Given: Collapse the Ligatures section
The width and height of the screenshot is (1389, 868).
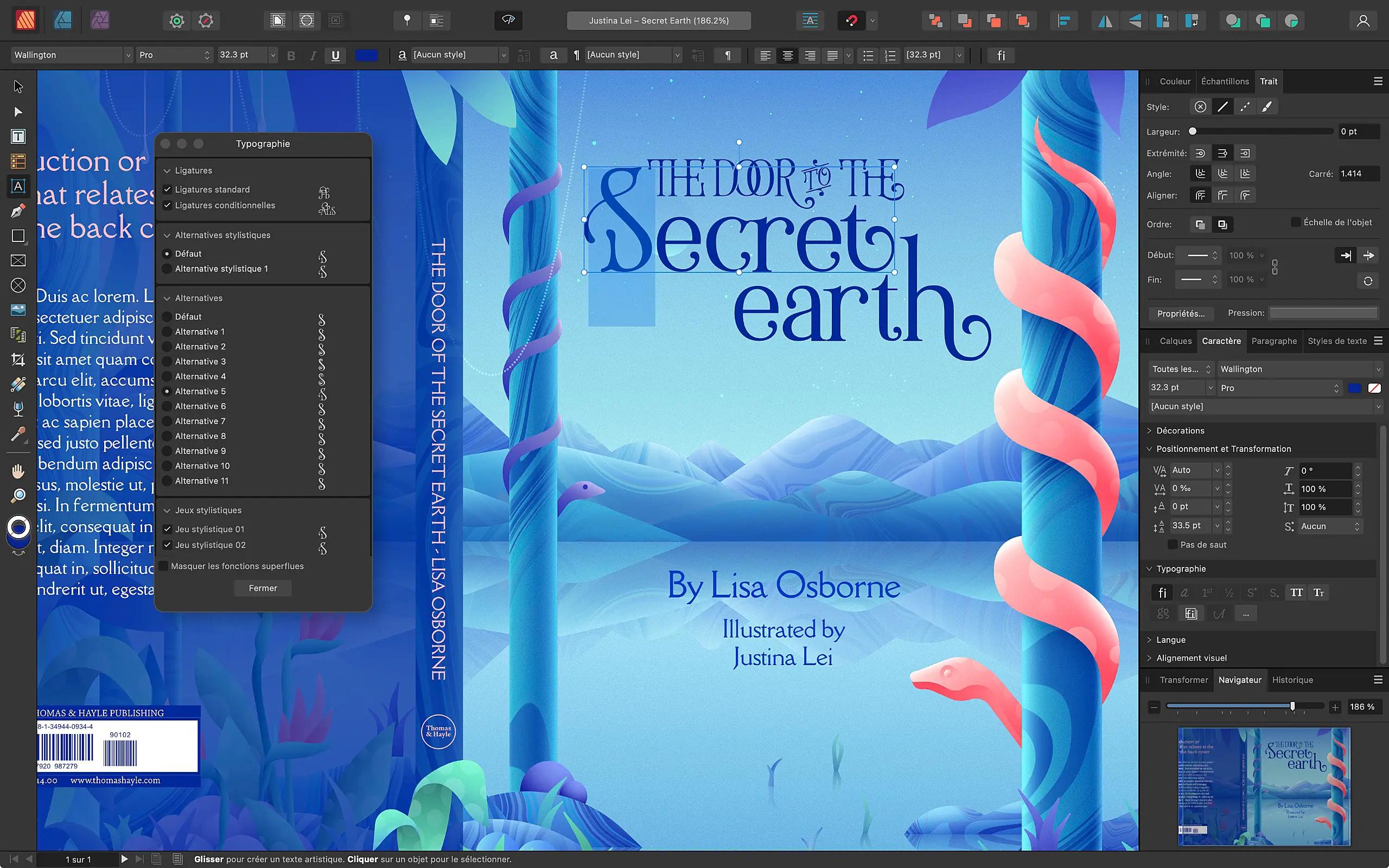Looking at the screenshot, I should click(x=167, y=170).
